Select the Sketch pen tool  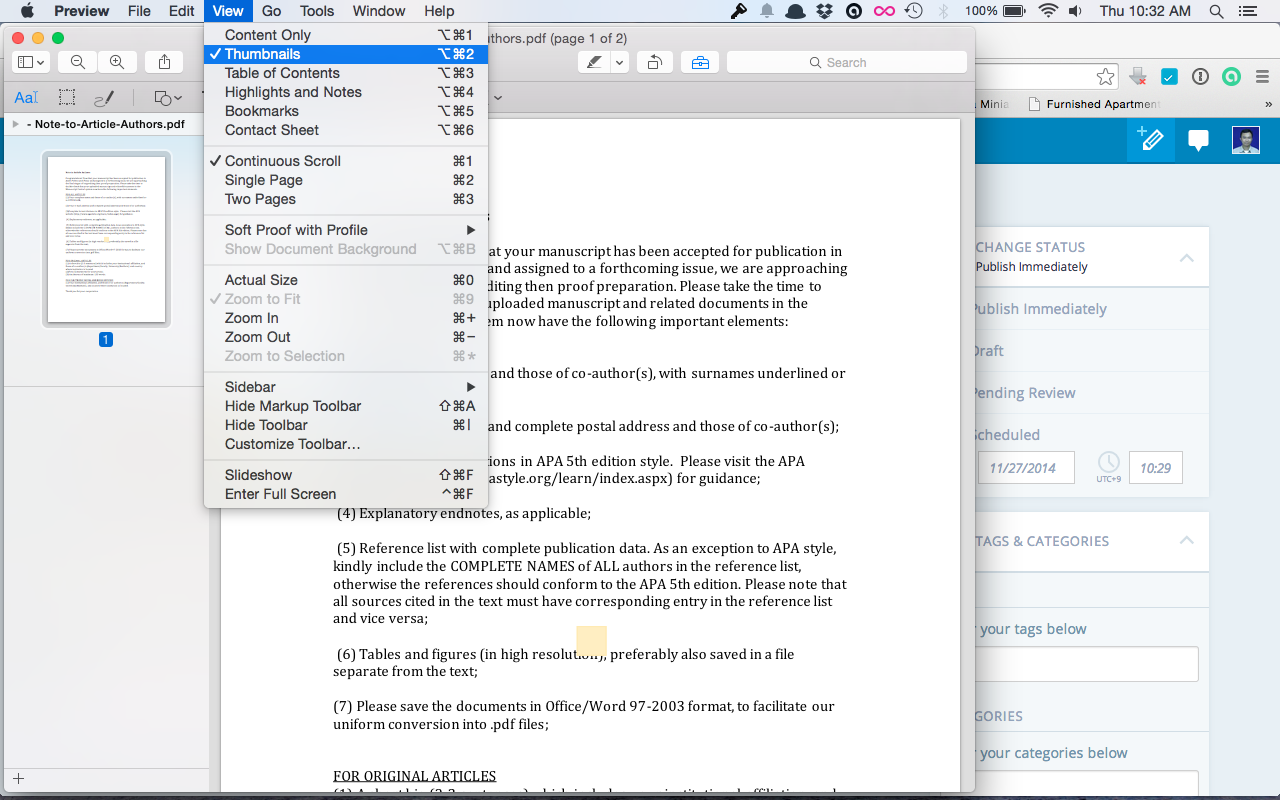pos(104,98)
